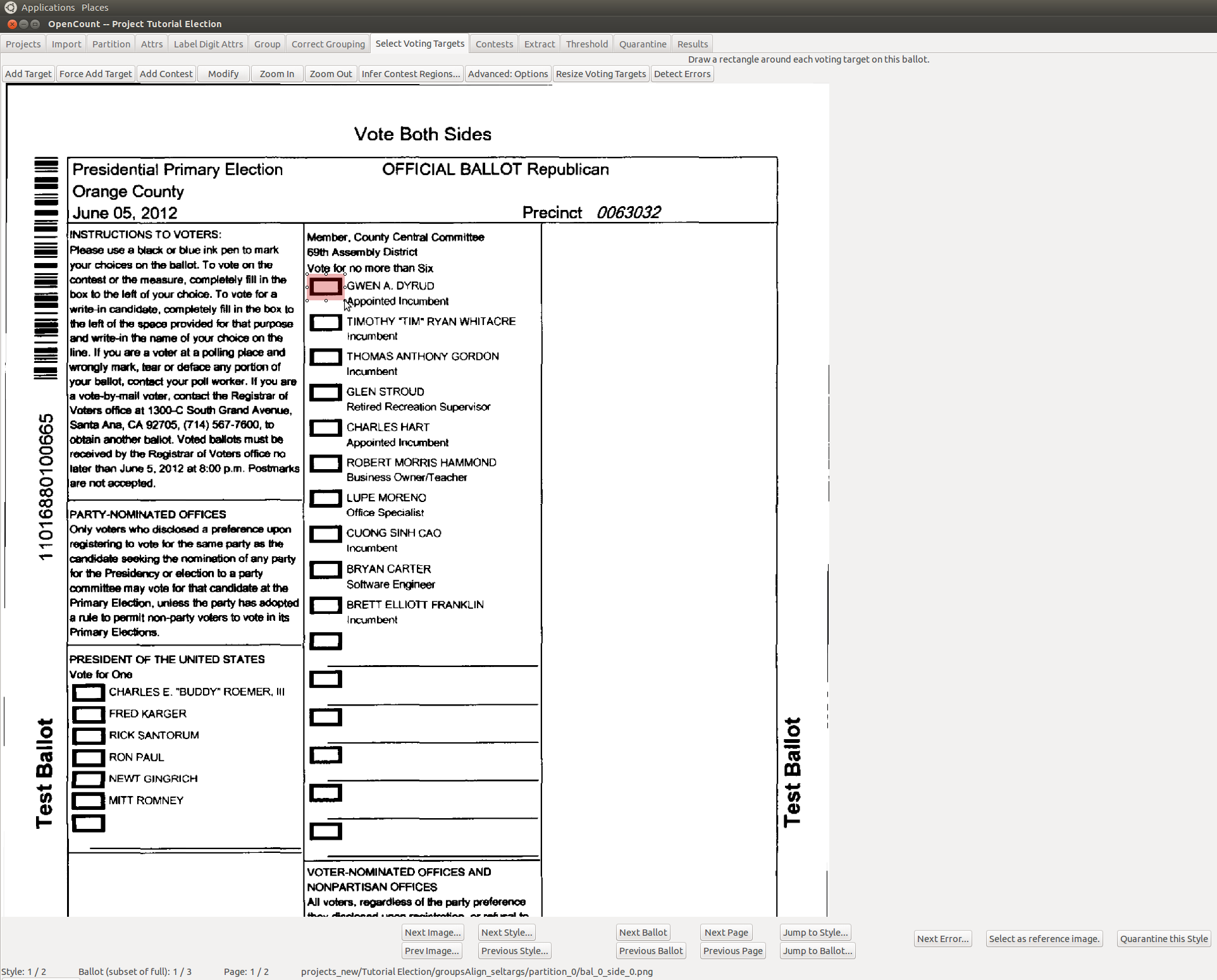Click the Next Image... button
This screenshot has height=980, width=1217.
pyautogui.click(x=433, y=932)
